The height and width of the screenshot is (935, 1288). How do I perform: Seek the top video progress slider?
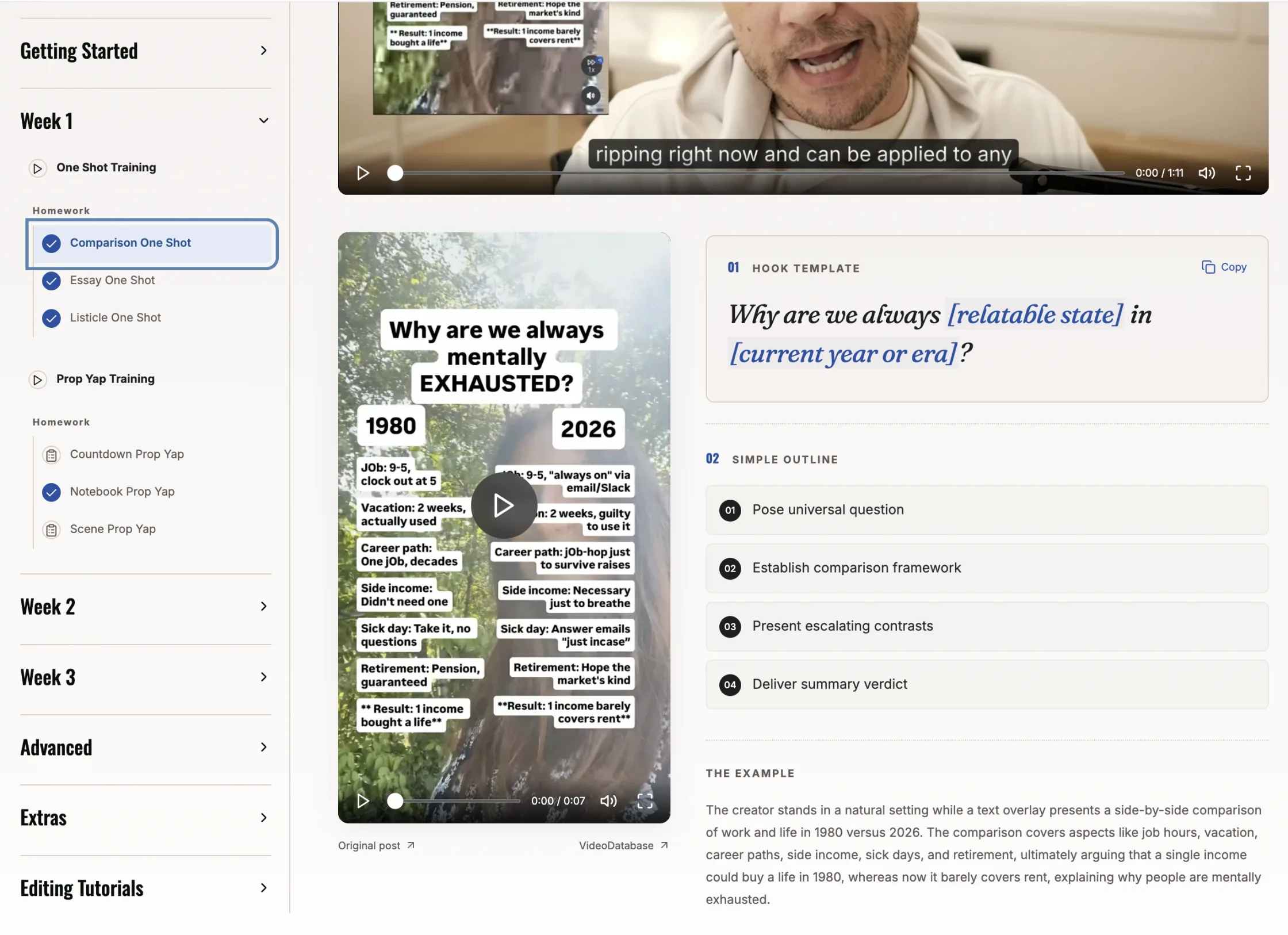coord(756,173)
